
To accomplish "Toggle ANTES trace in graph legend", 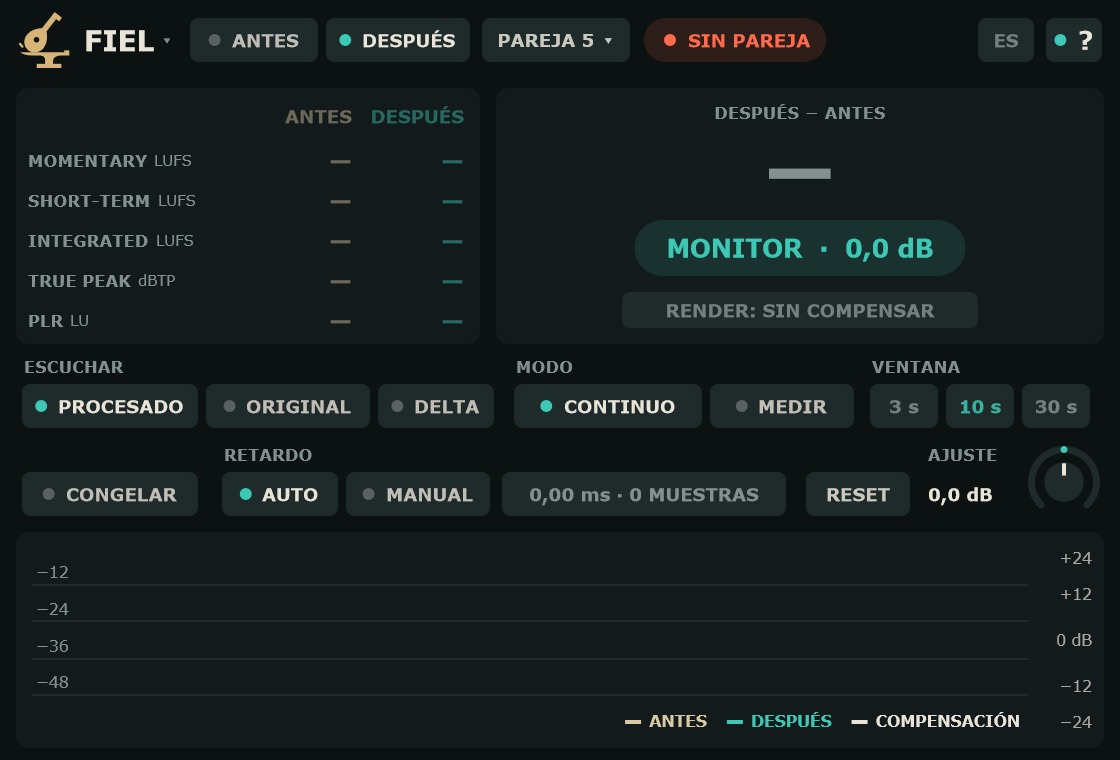I will [x=666, y=721].
